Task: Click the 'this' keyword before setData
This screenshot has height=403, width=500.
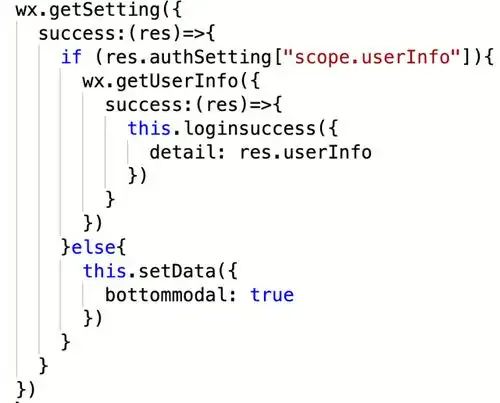Action: tap(105, 271)
